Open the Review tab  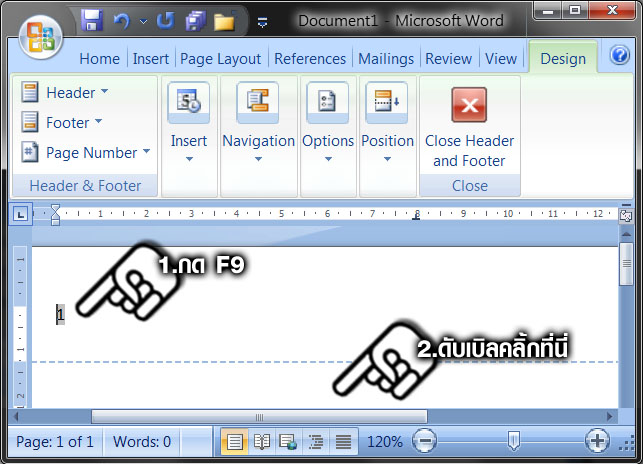[x=448, y=59]
